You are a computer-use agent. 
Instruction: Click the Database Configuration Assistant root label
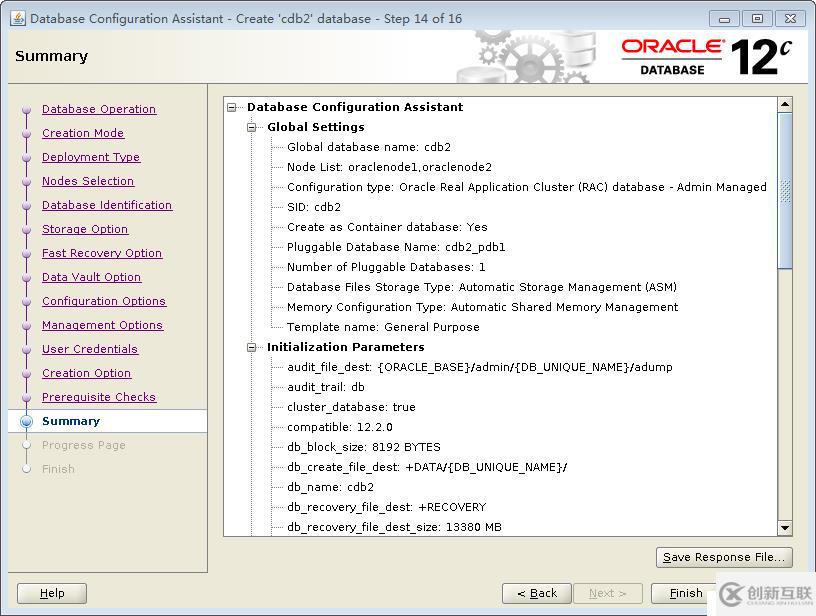tap(355, 107)
